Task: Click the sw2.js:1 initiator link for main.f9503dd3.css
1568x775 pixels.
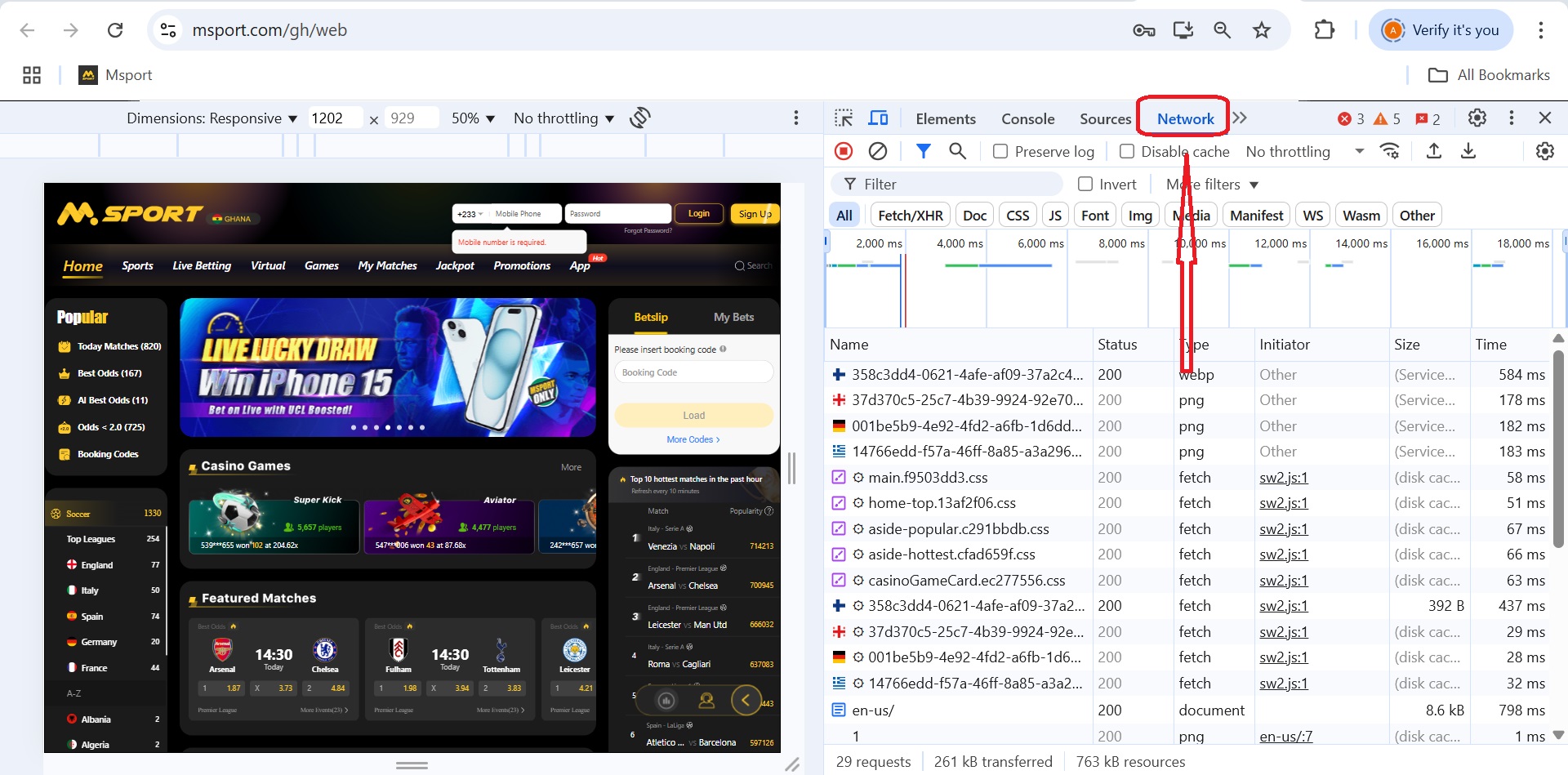Action: coord(1283,478)
